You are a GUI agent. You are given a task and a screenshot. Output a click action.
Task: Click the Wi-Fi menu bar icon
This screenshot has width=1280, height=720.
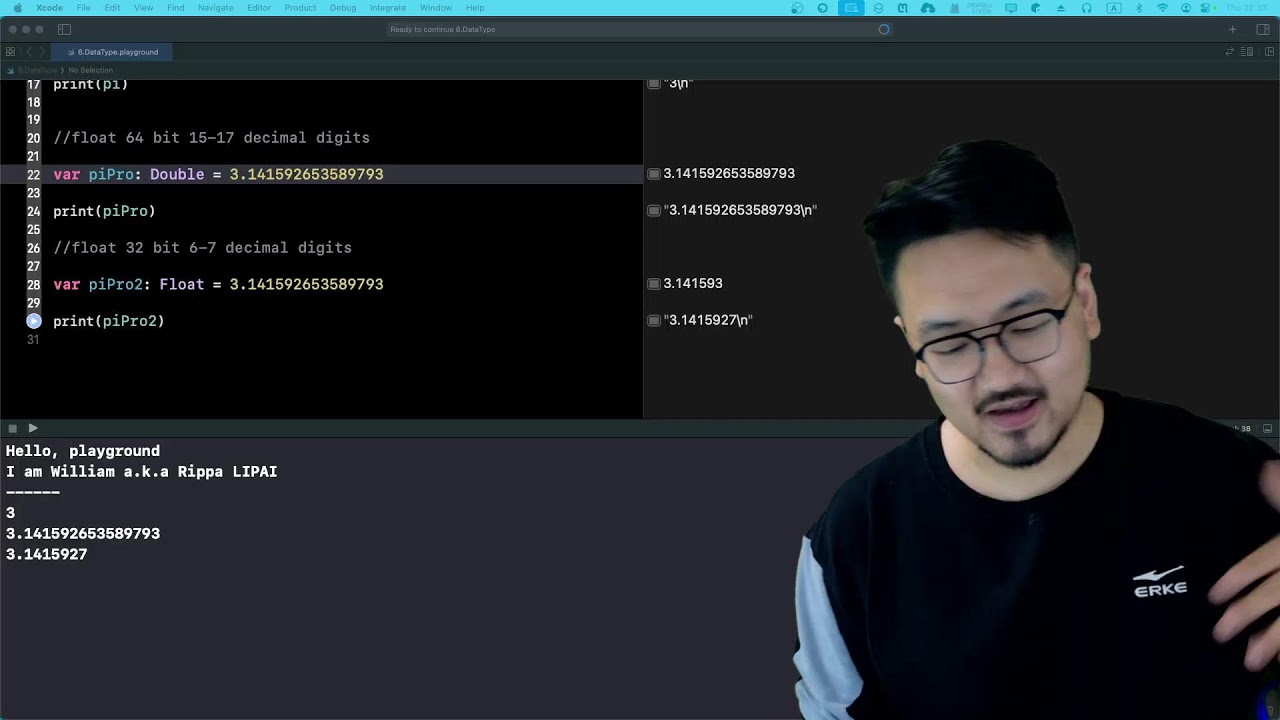click(1162, 8)
